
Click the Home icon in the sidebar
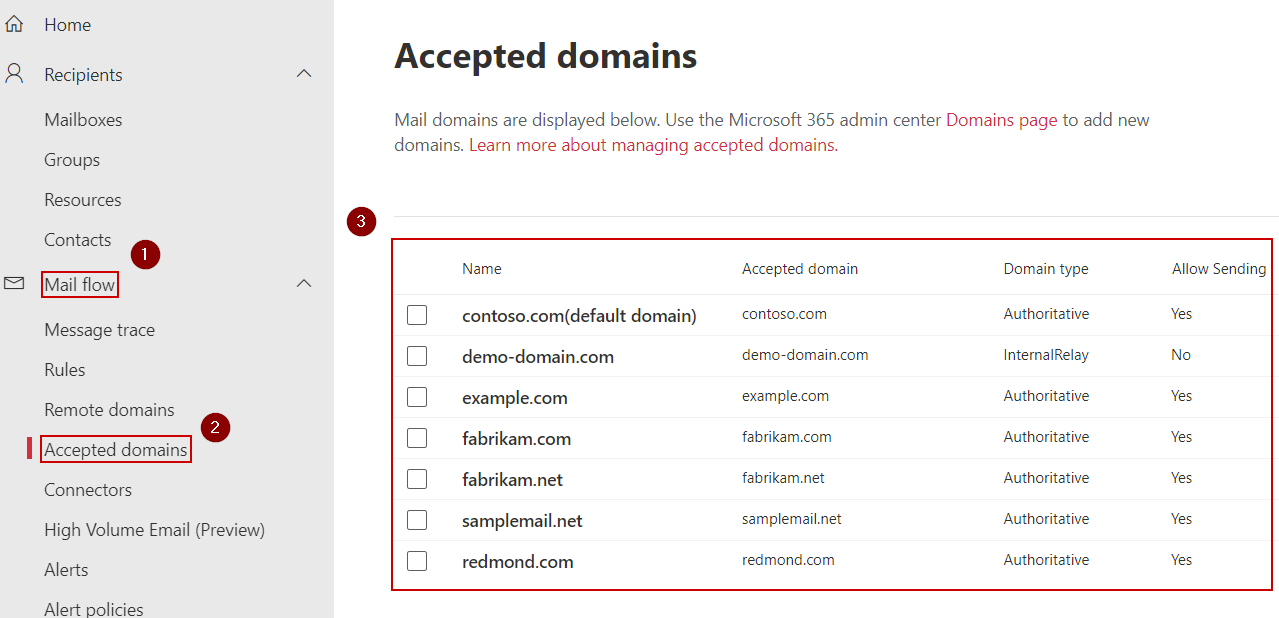(14, 24)
